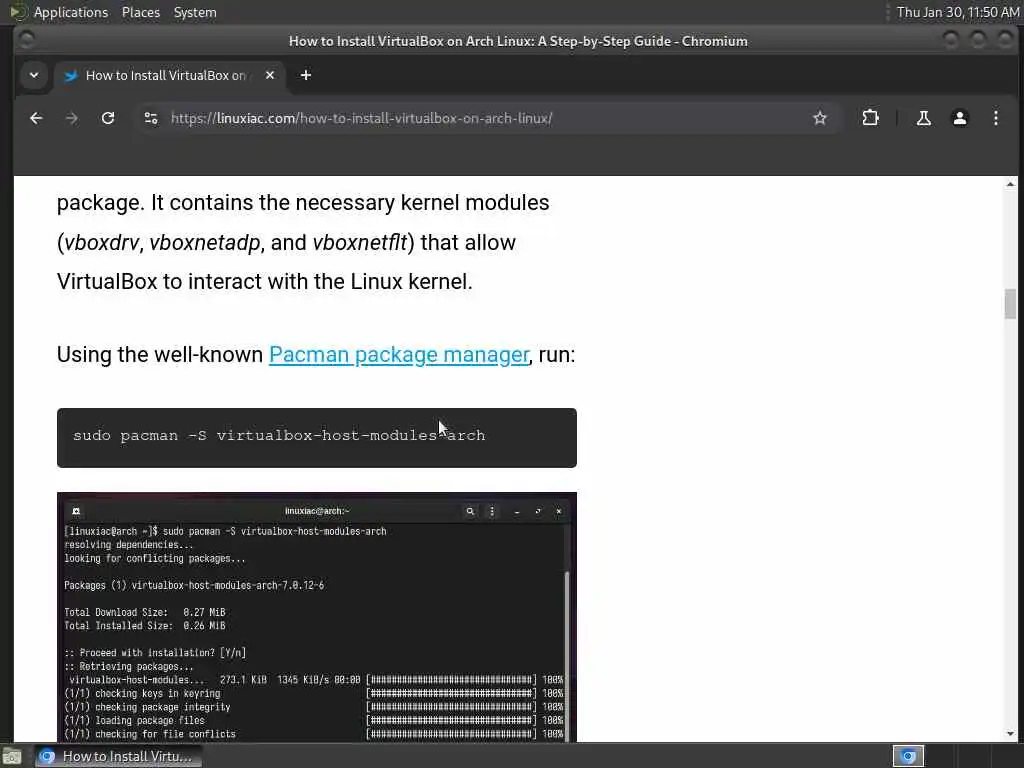Close the VirtualBox guide tab
The image size is (1024, 768).
click(x=270, y=75)
